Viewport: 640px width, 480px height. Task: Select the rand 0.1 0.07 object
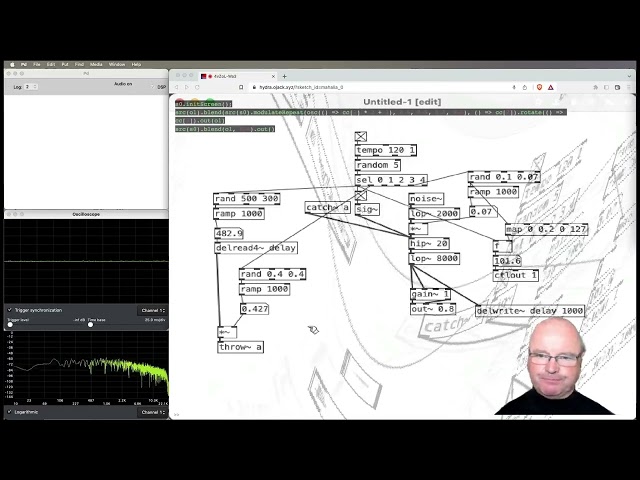[504, 177]
